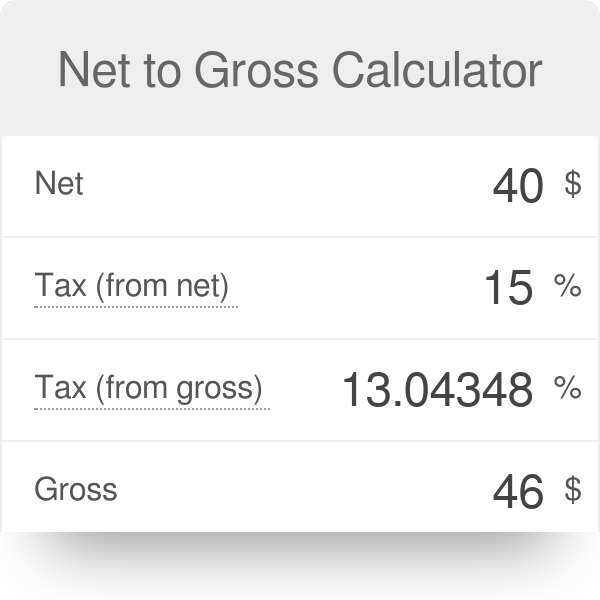Click percent unit beside the 15 value

[567, 287]
